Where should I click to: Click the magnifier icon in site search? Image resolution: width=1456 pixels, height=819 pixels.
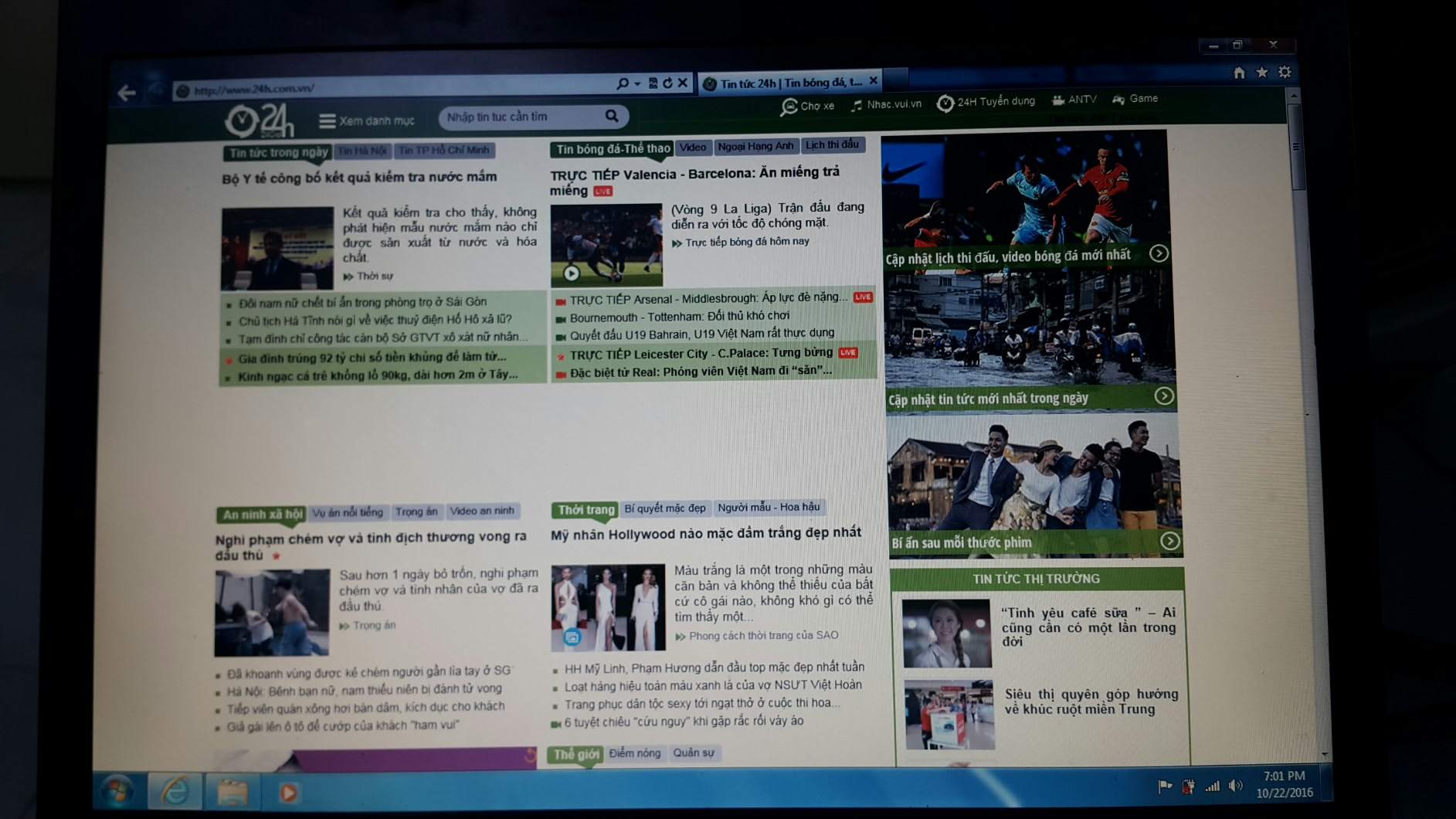tap(612, 116)
